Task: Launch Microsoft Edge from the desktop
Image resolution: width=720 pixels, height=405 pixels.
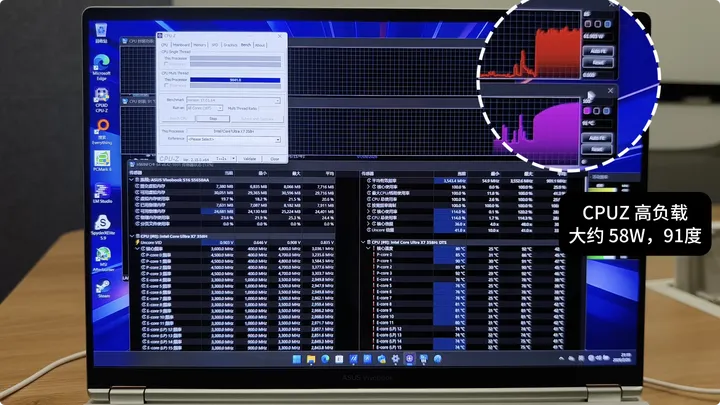Action: point(101,67)
